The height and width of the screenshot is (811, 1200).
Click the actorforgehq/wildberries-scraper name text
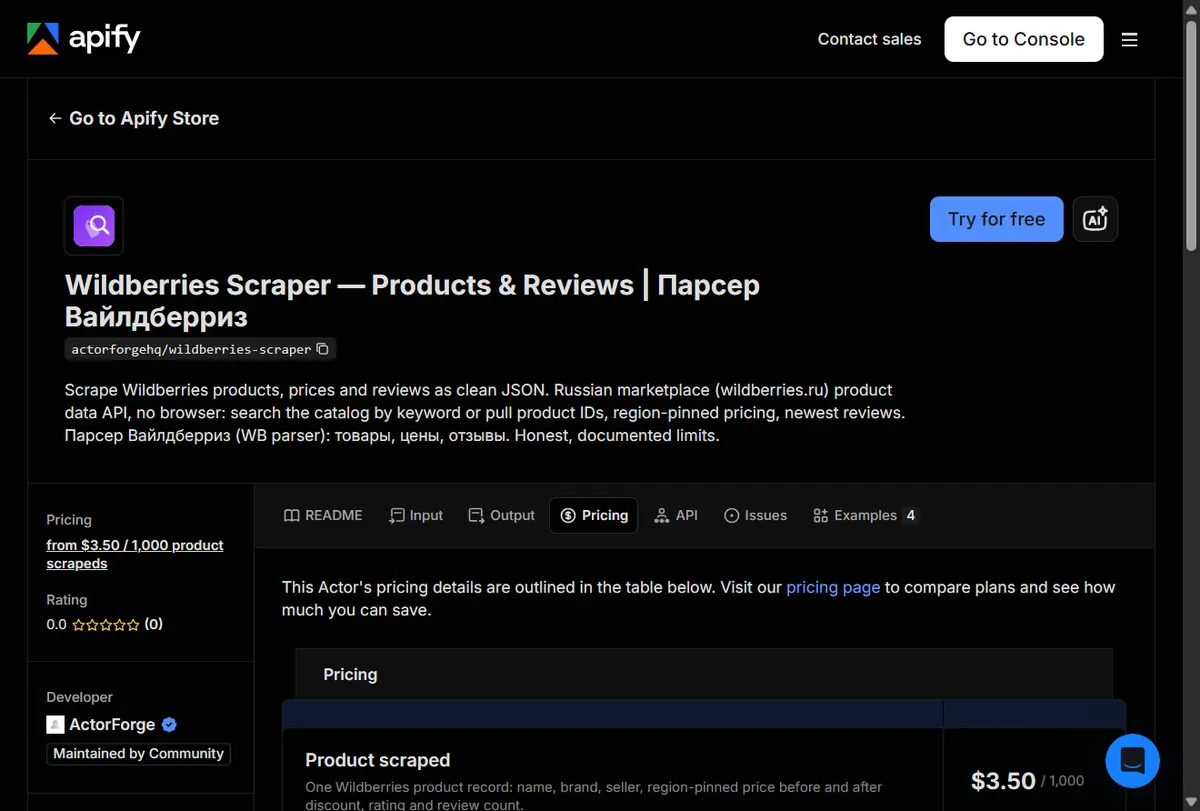(x=191, y=349)
